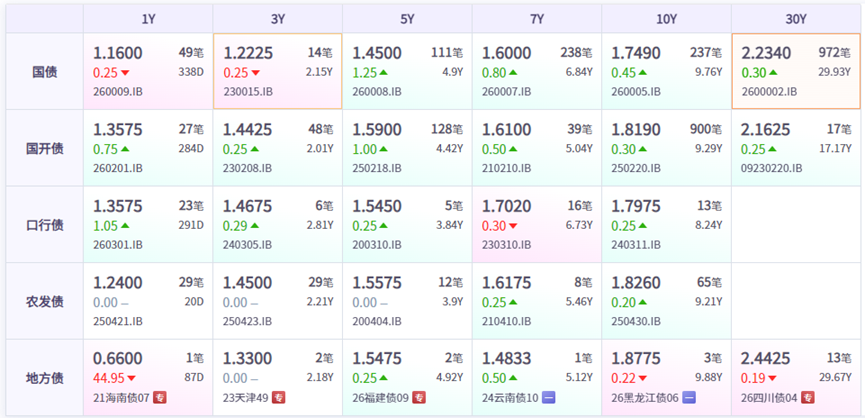865x418 pixels.
Task: Click the 1.1600 yield value
Action: pos(118,53)
